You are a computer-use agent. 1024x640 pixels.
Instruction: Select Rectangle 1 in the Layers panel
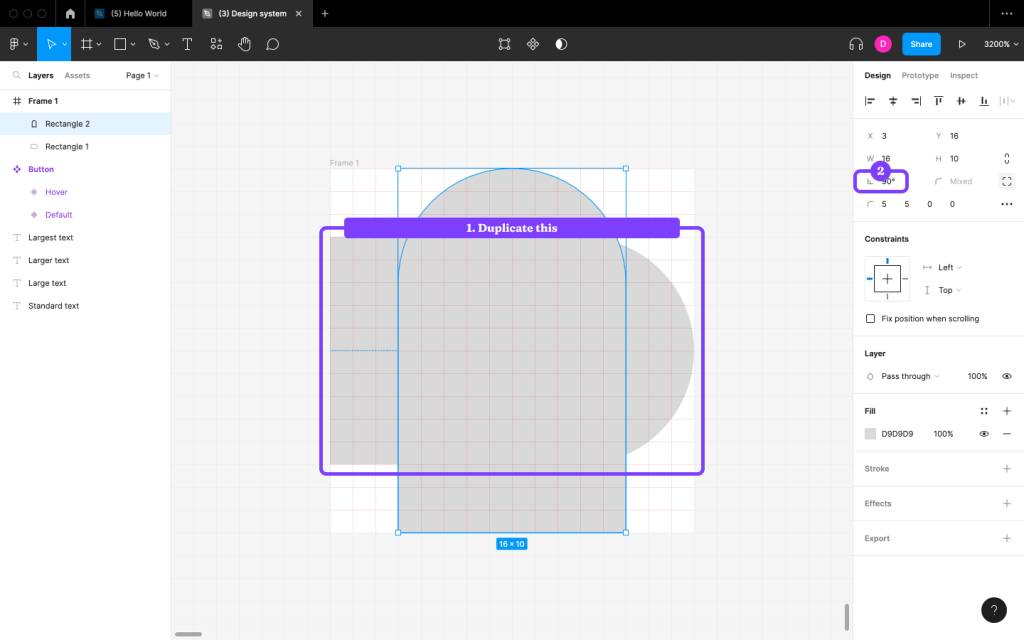pos(68,146)
